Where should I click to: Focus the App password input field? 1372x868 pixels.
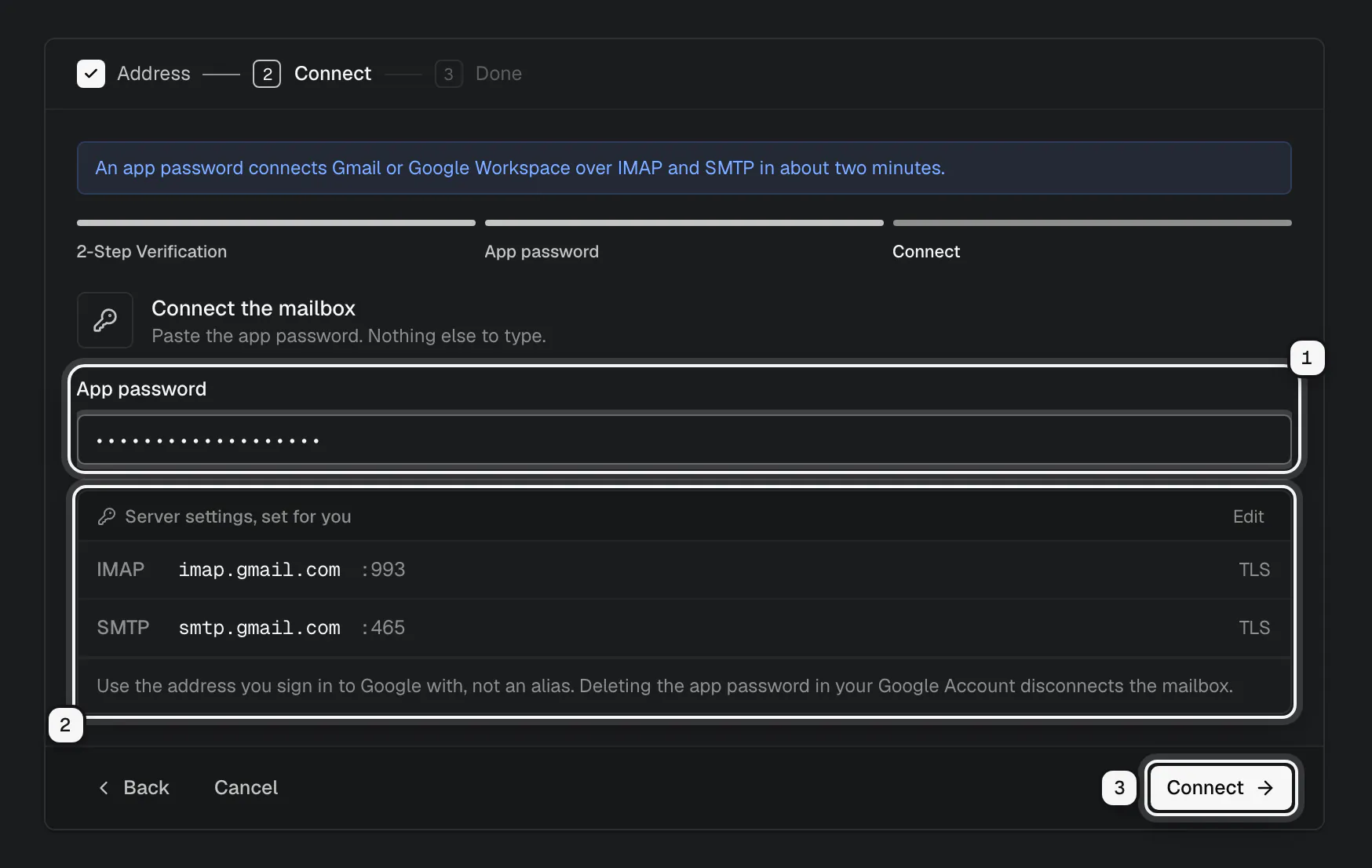684,439
